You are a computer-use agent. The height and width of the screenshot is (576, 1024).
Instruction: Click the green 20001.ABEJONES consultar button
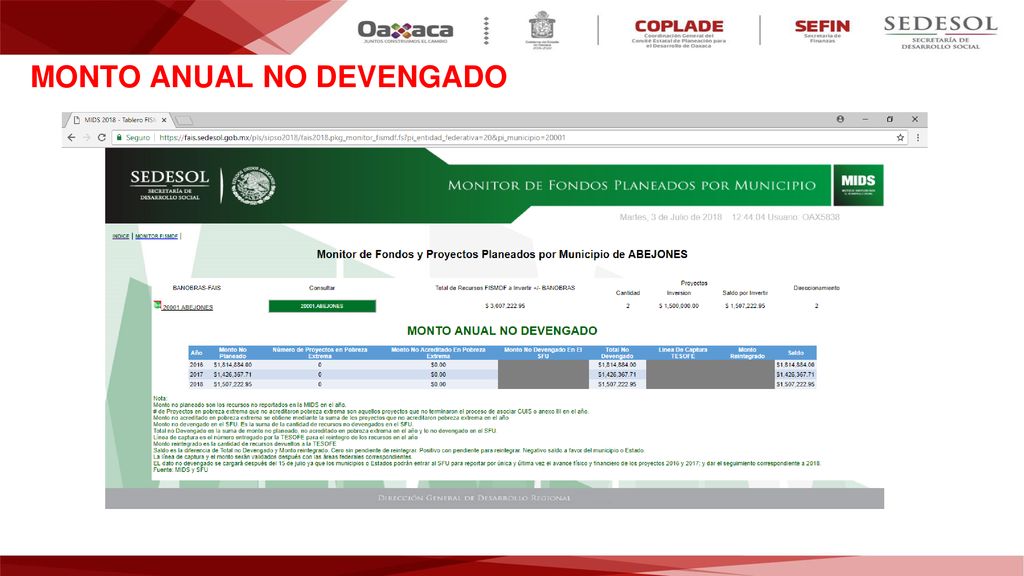click(x=322, y=306)
